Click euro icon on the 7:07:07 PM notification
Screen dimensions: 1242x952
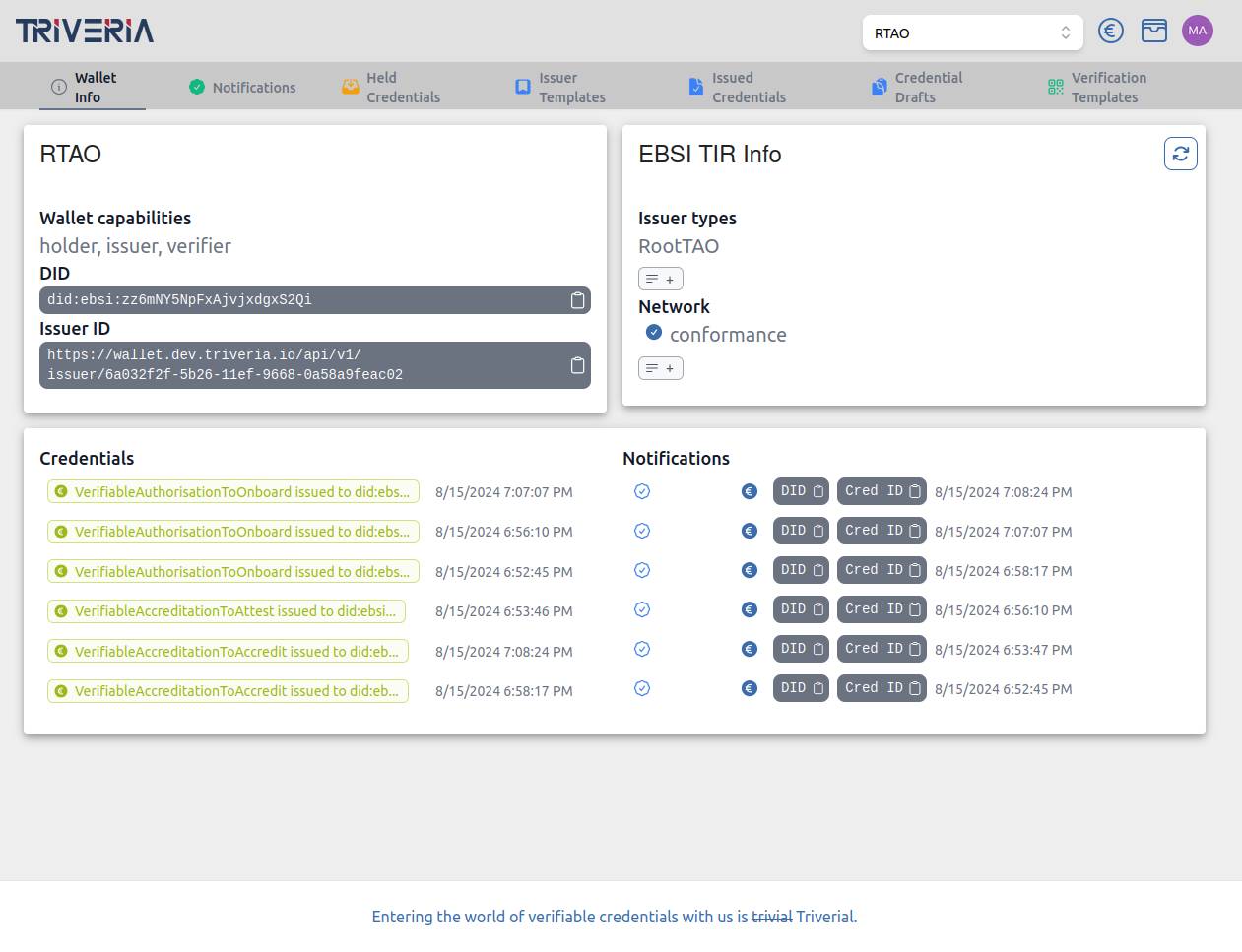pos(750,531)
